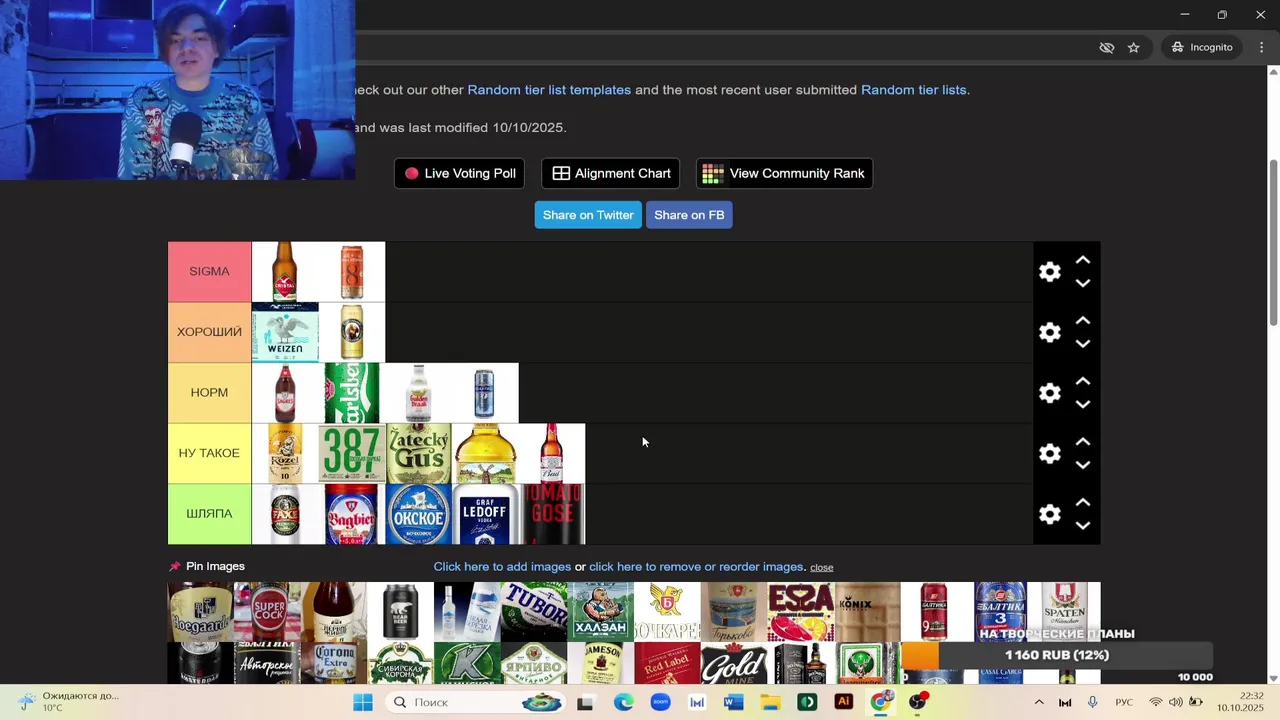This screenshot has width=1280, height=720.
Task: Share the tier list on FB
Action: pyautogui.click(x=689, y=215)
